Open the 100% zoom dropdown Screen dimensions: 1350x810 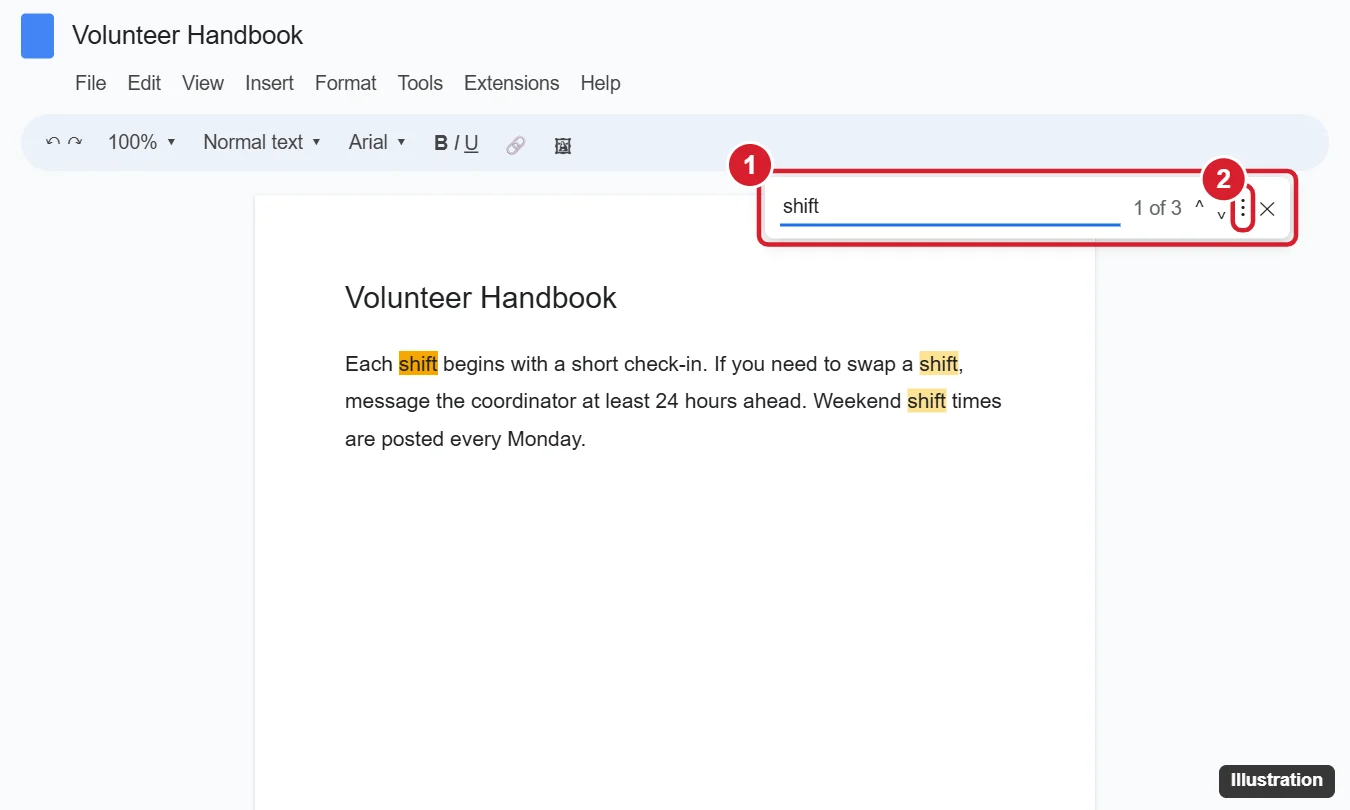point(142,142)
